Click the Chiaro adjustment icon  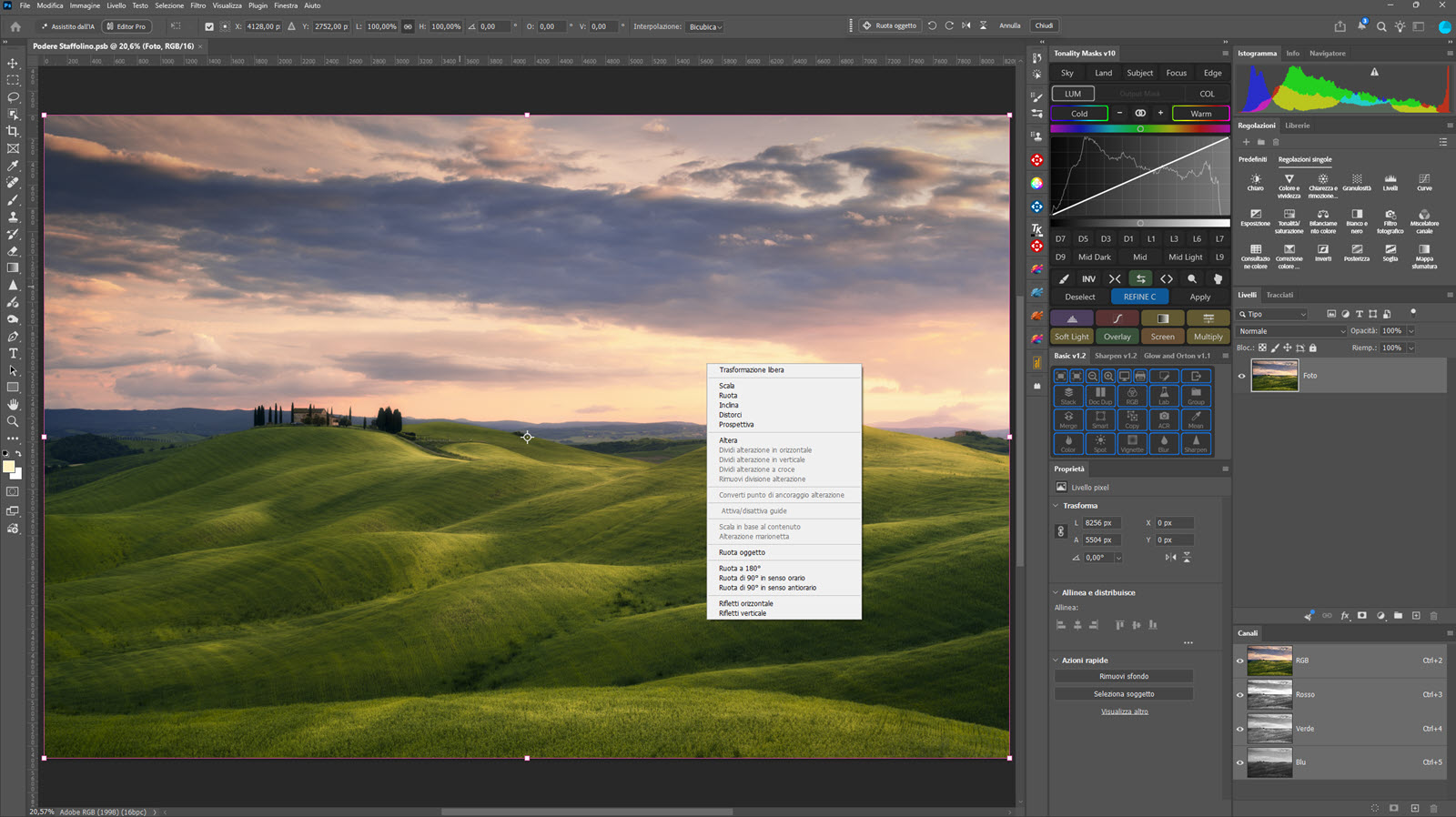pos(1256,182)
